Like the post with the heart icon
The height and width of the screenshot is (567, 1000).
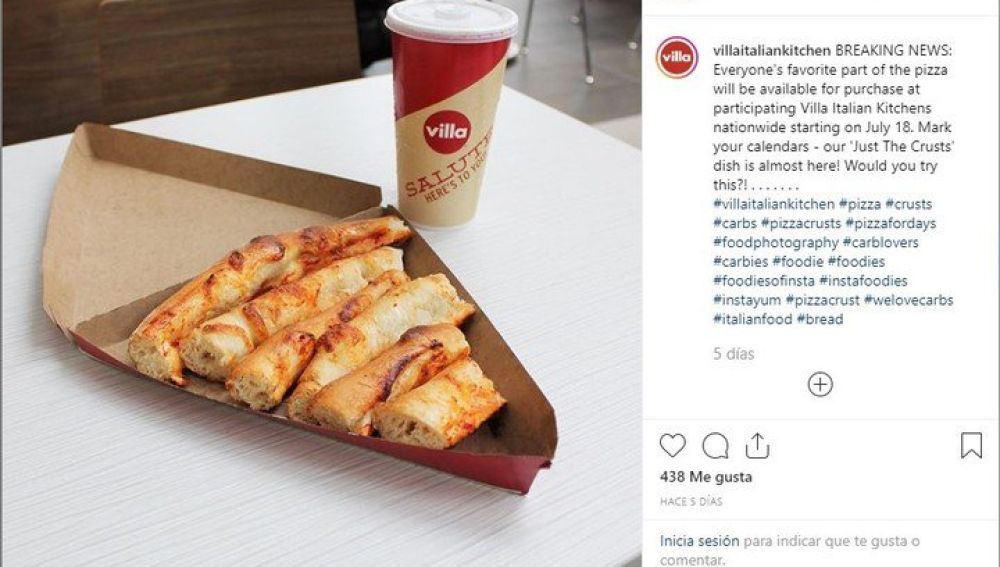672,445
